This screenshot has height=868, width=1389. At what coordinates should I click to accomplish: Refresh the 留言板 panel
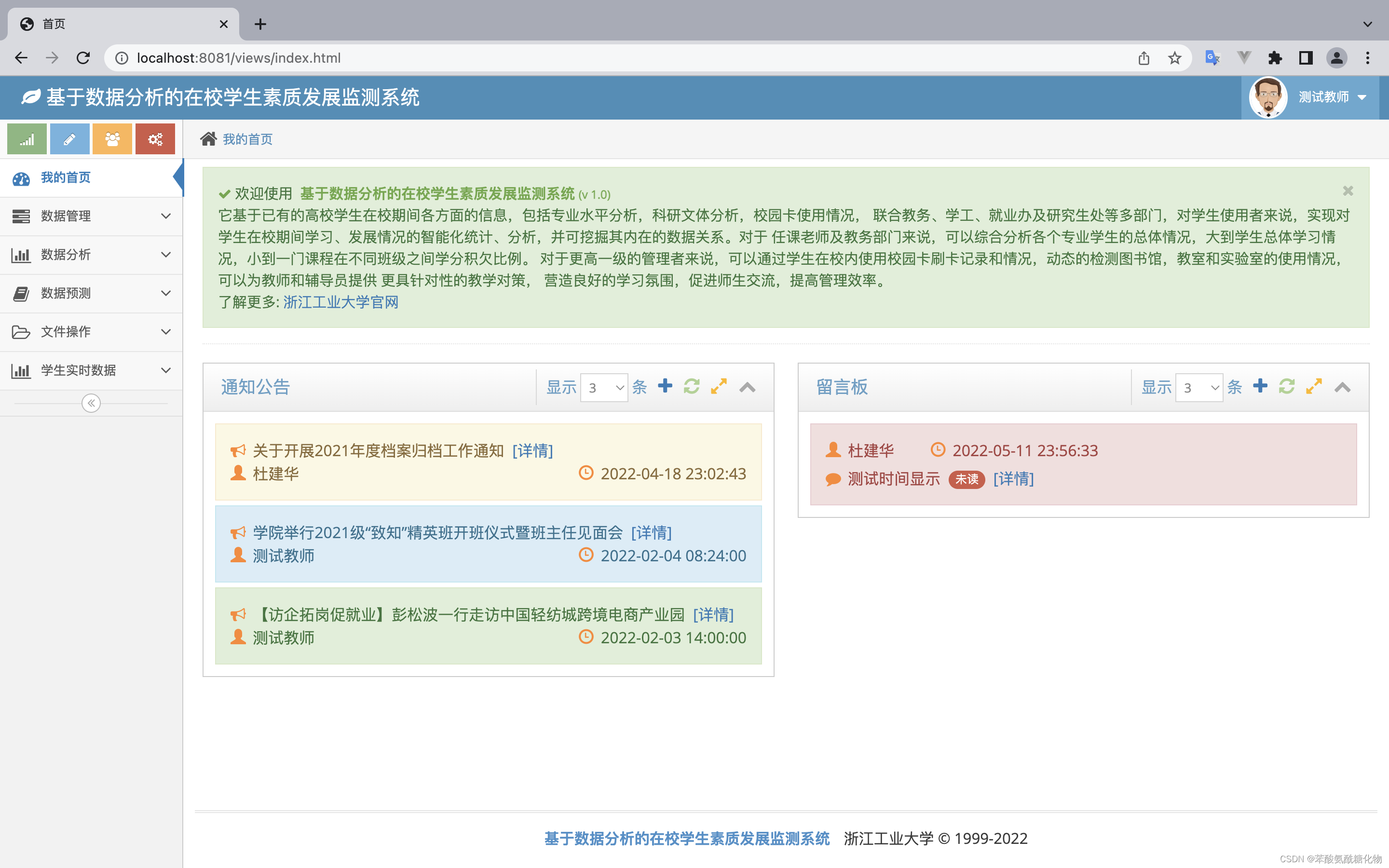(x=1286, y=386)
